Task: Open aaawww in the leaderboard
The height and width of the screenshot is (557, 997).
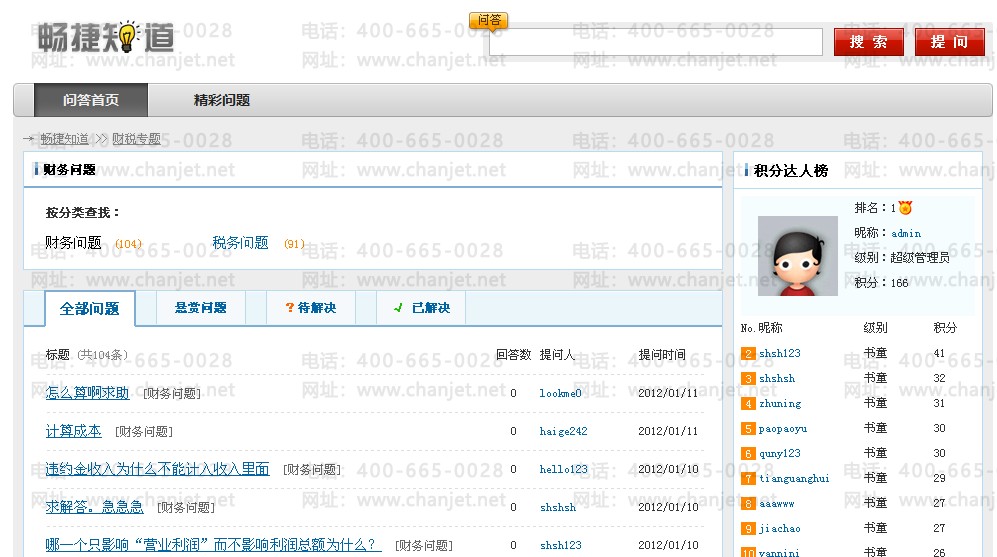Action: 777,504
